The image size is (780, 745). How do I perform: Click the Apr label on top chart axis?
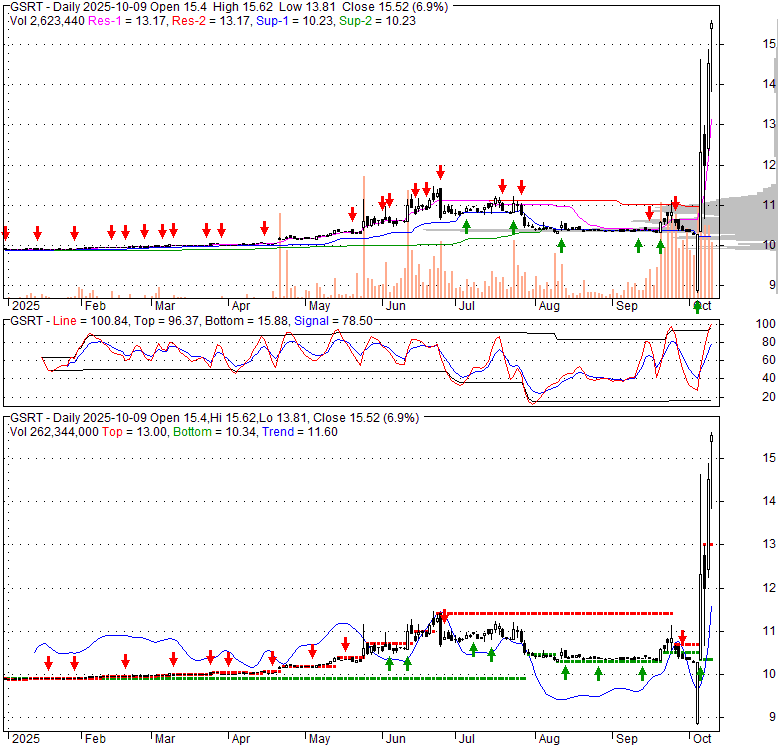click(241, 306)
